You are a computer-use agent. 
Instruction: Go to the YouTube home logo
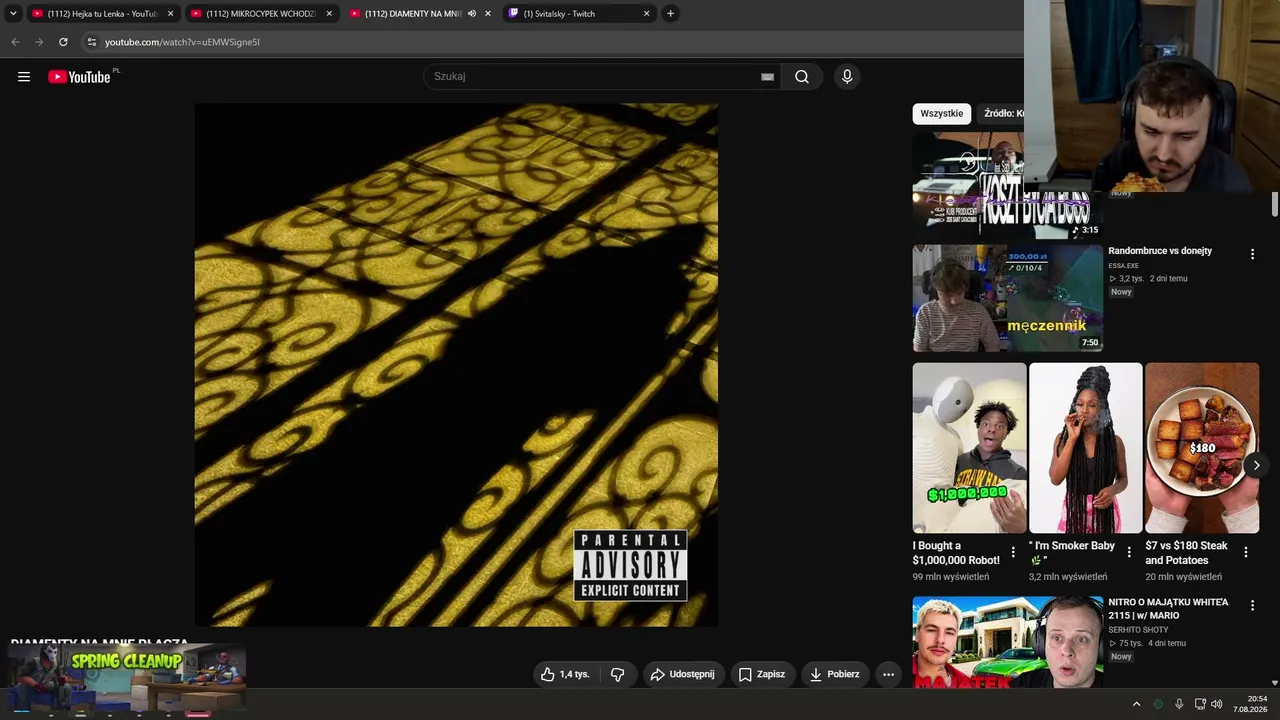pyautogui.click(x=80, y=77)
